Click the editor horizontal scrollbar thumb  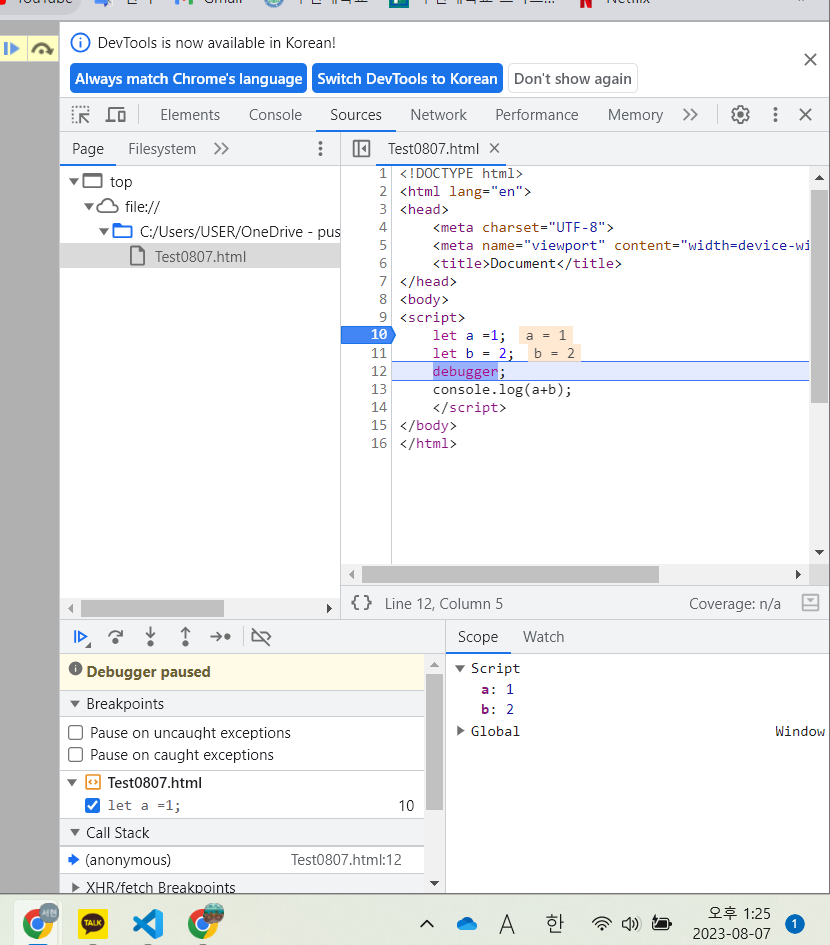[x=510, y=574]
